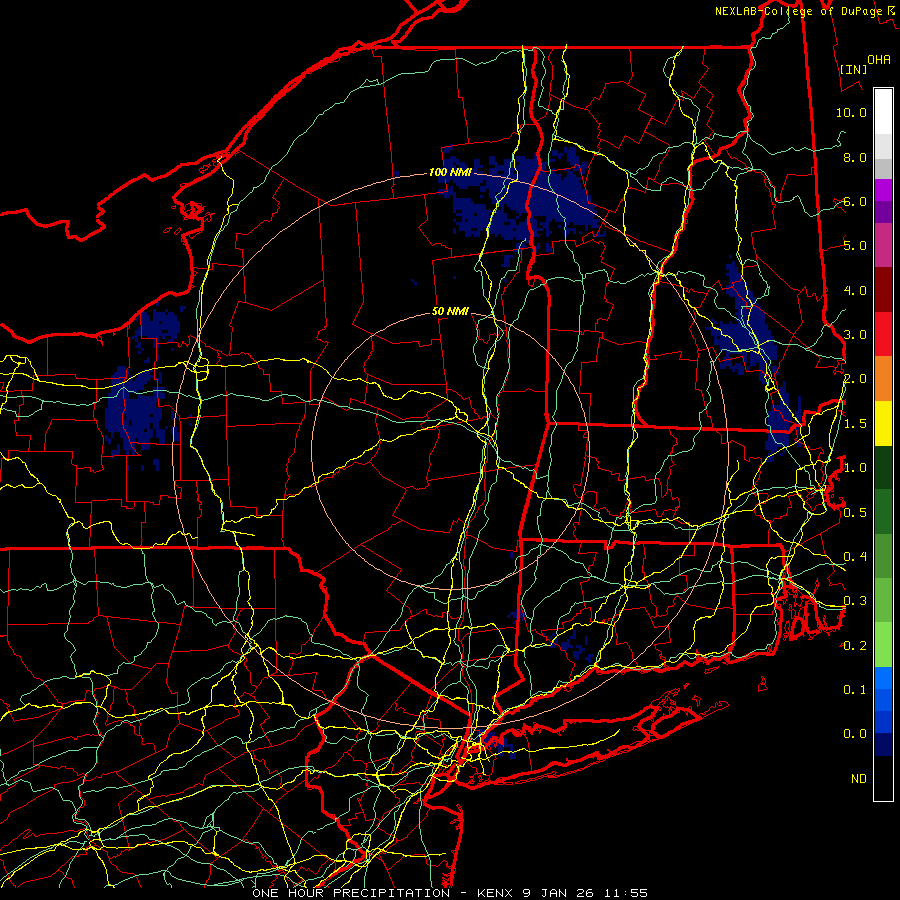Pick the light blue swatch above 0.1
900x900 pixels.
tap(883, 678)
